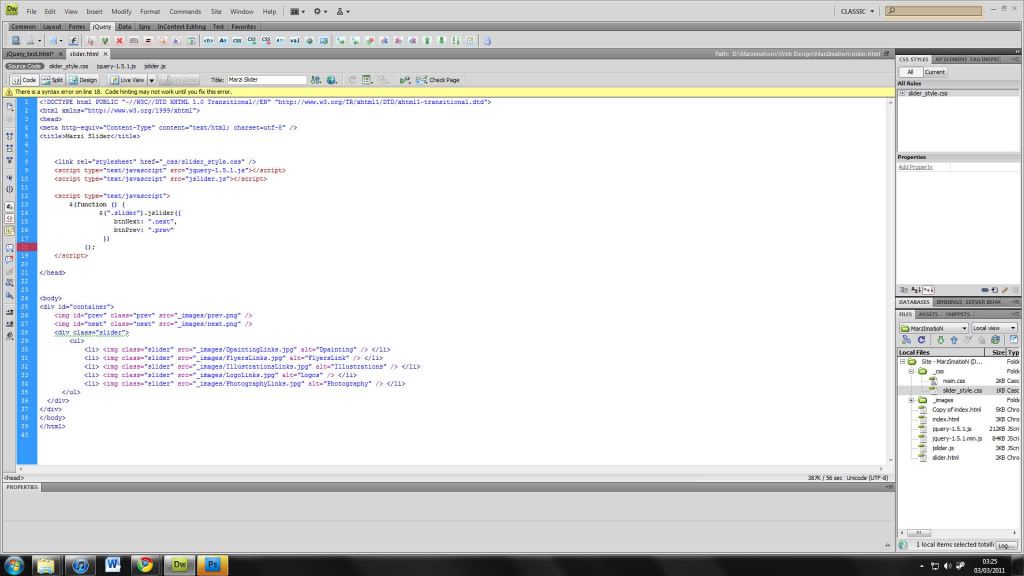Click the Add Property link
Image resolution: width=1024 pixels, height=576 pixels.
(915, 167)
